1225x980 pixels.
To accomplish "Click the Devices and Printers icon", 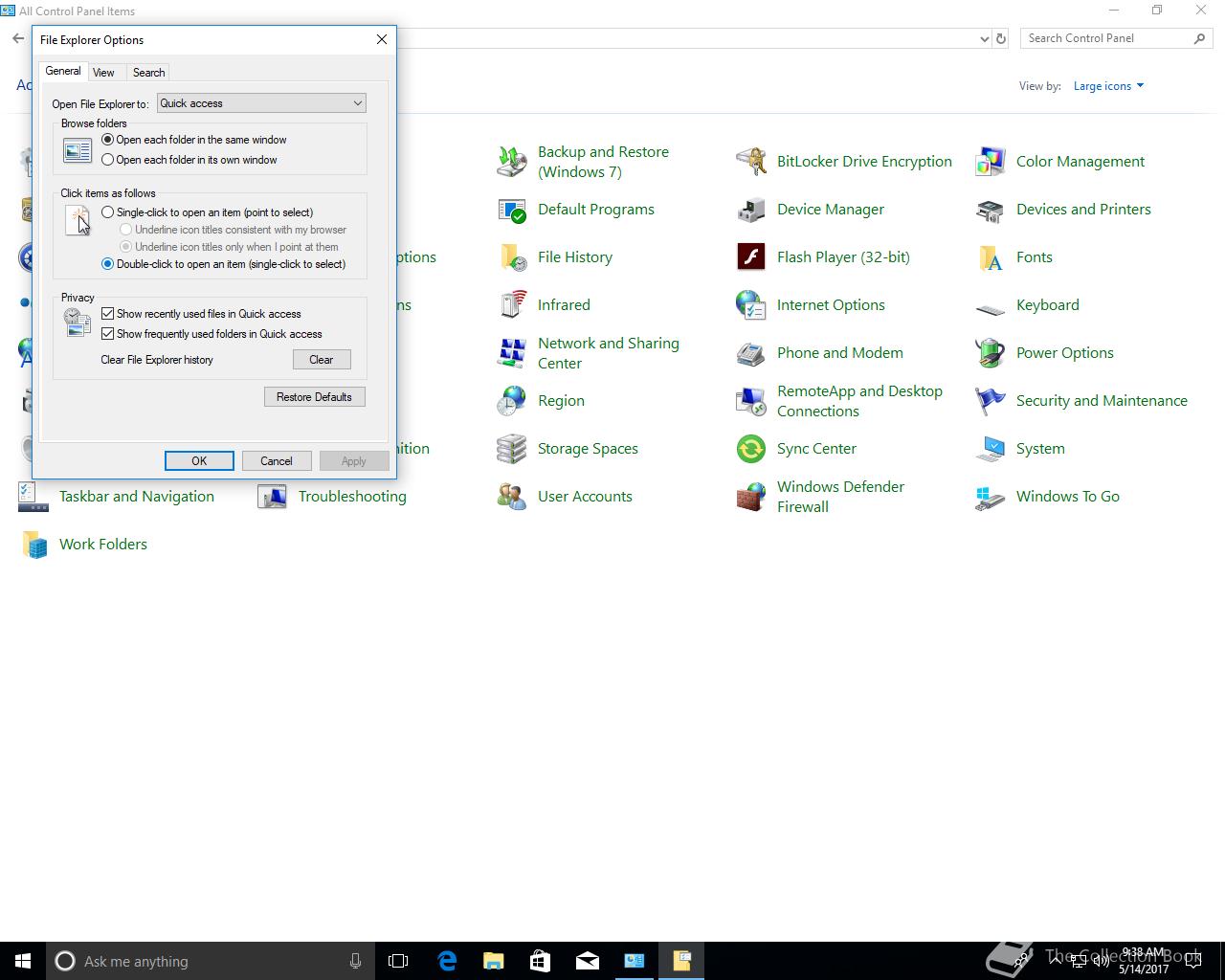I will pos(991,210).
